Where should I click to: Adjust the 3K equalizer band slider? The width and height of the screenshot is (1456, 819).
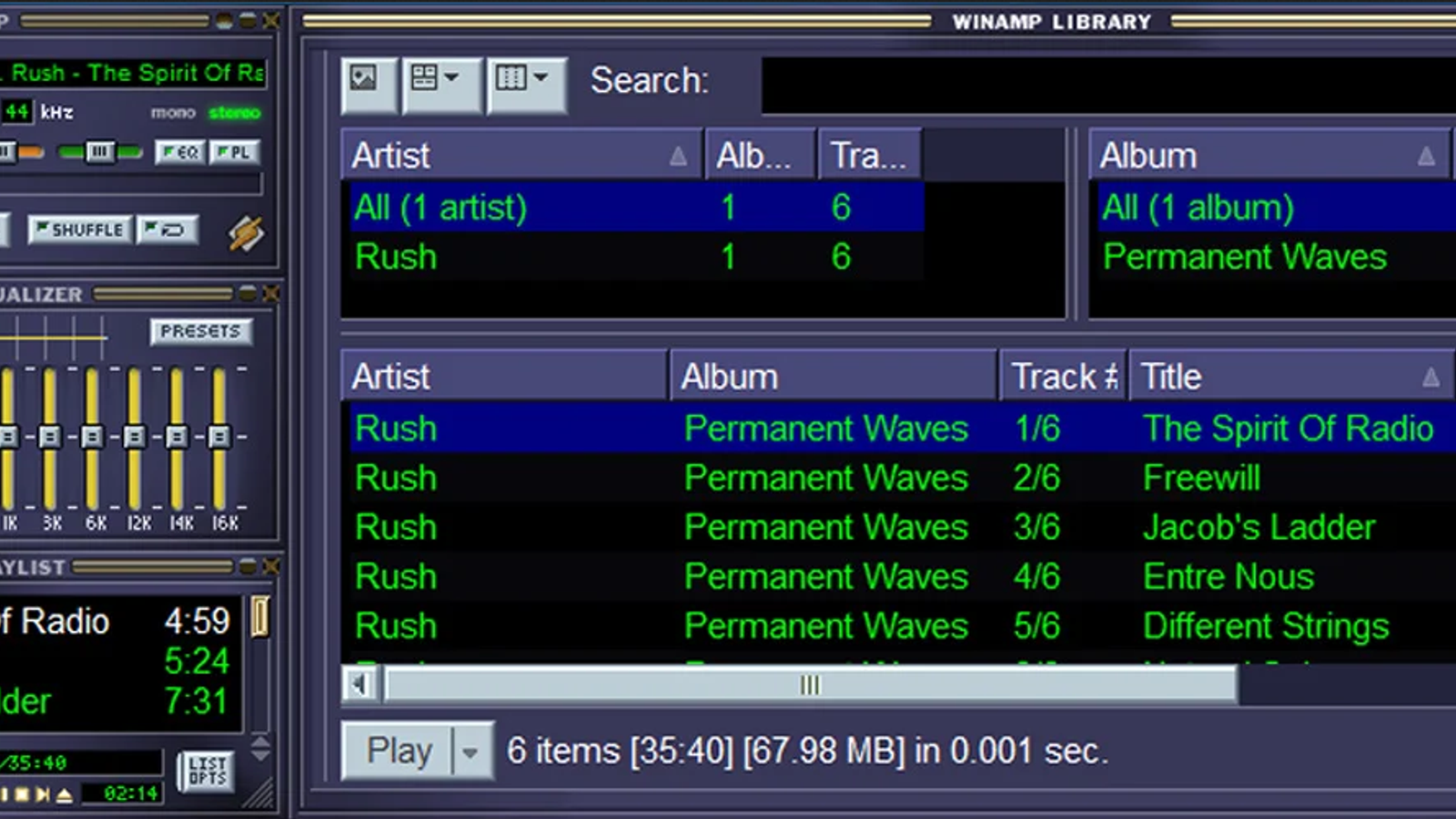49,438
